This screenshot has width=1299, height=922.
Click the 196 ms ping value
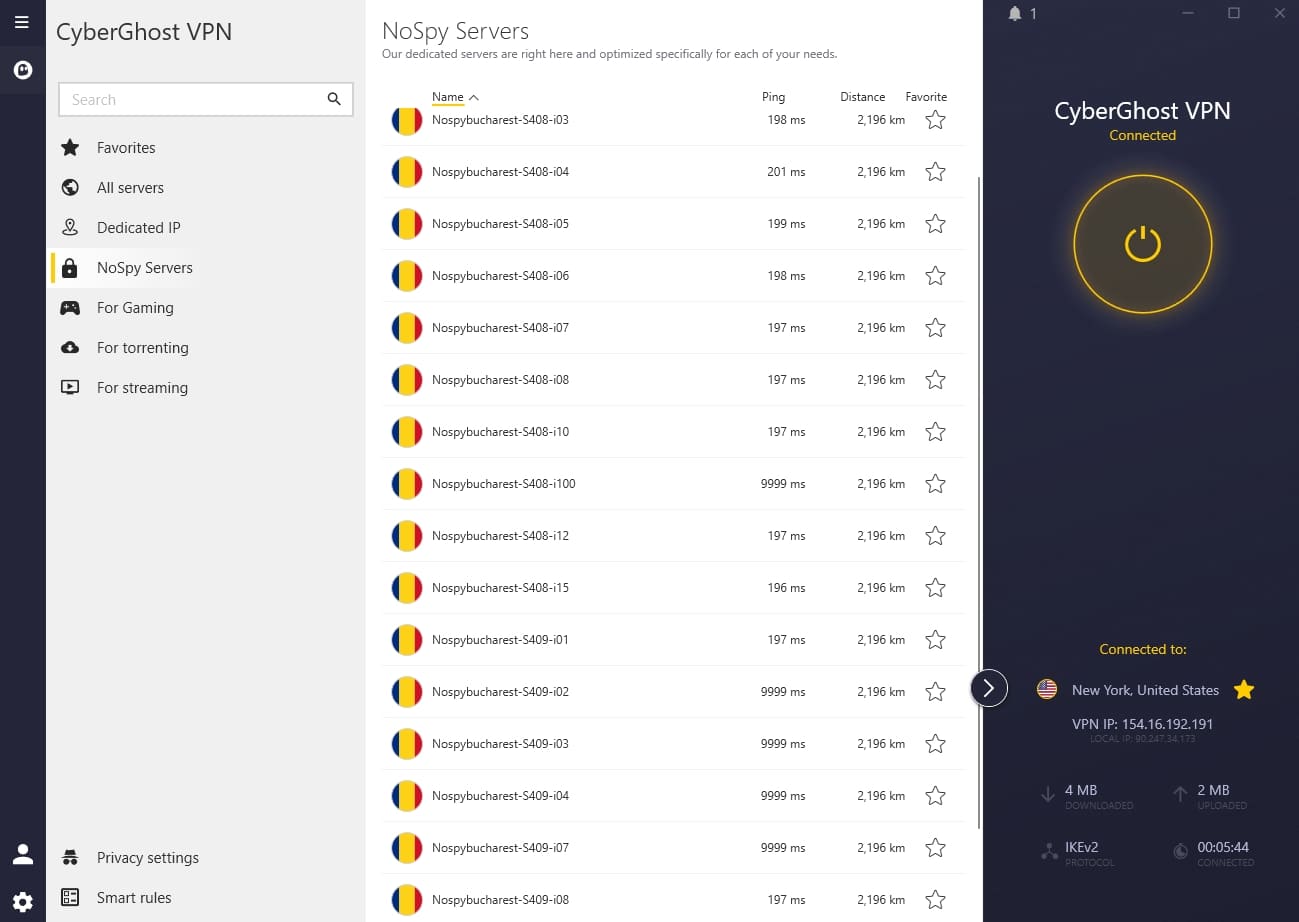(x=786, y=588)
